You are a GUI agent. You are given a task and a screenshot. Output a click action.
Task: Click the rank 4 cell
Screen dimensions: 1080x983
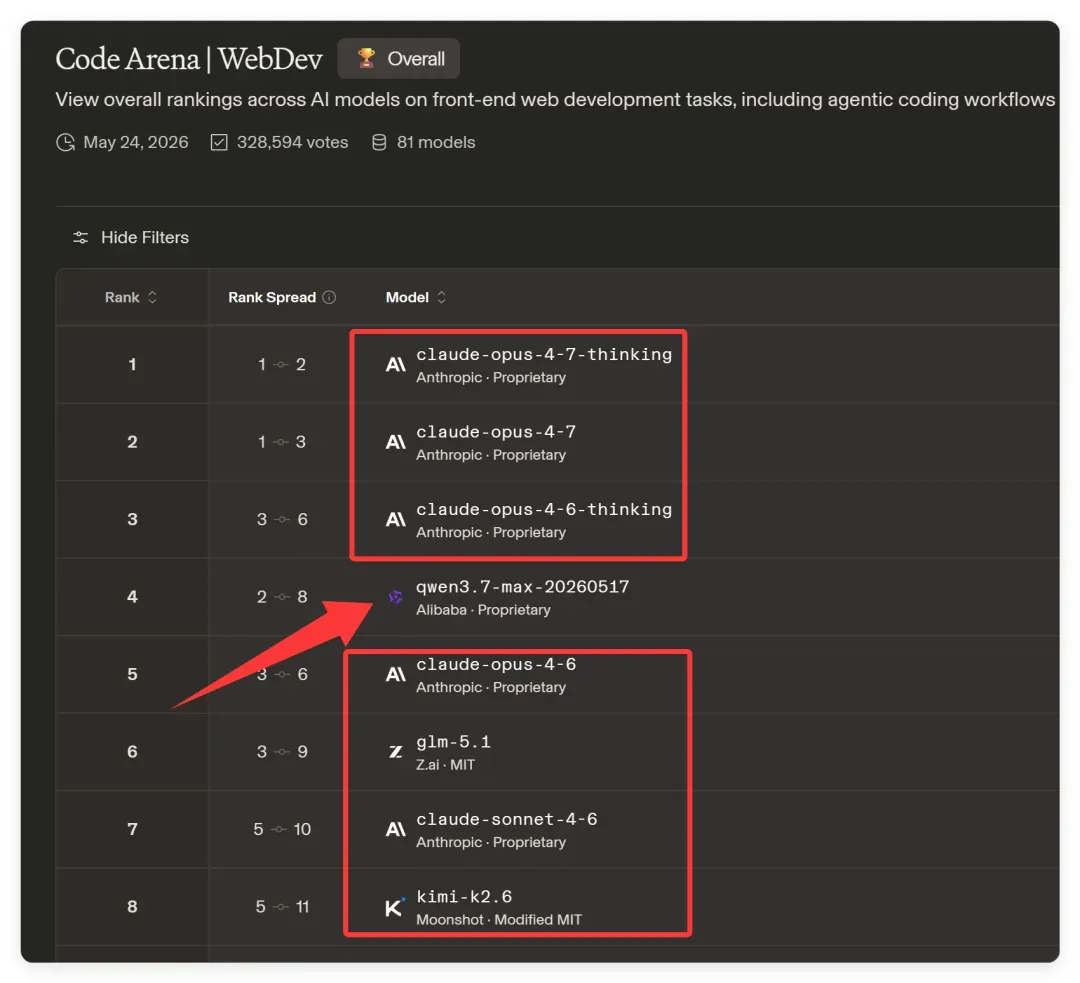point(132,597)
